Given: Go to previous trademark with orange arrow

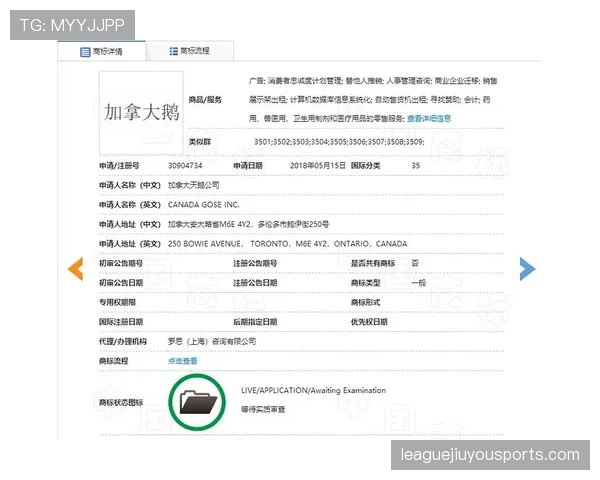Looking at the screenshot, I should pyautogui.click(x=76, y=269).
